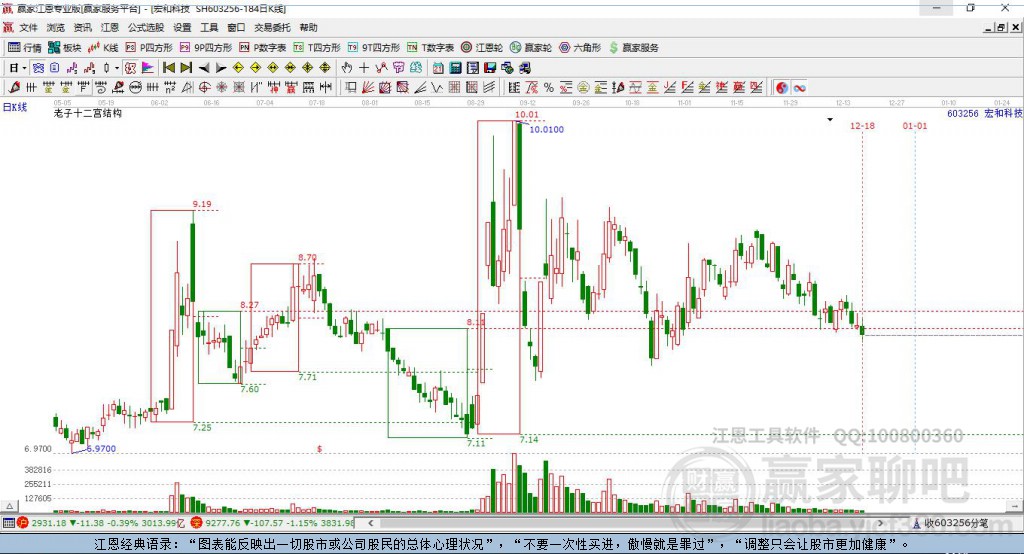The width and height of the screenshot is (1024, 554).
Task: Open the T四方形 tool
Action: point(317,48)
